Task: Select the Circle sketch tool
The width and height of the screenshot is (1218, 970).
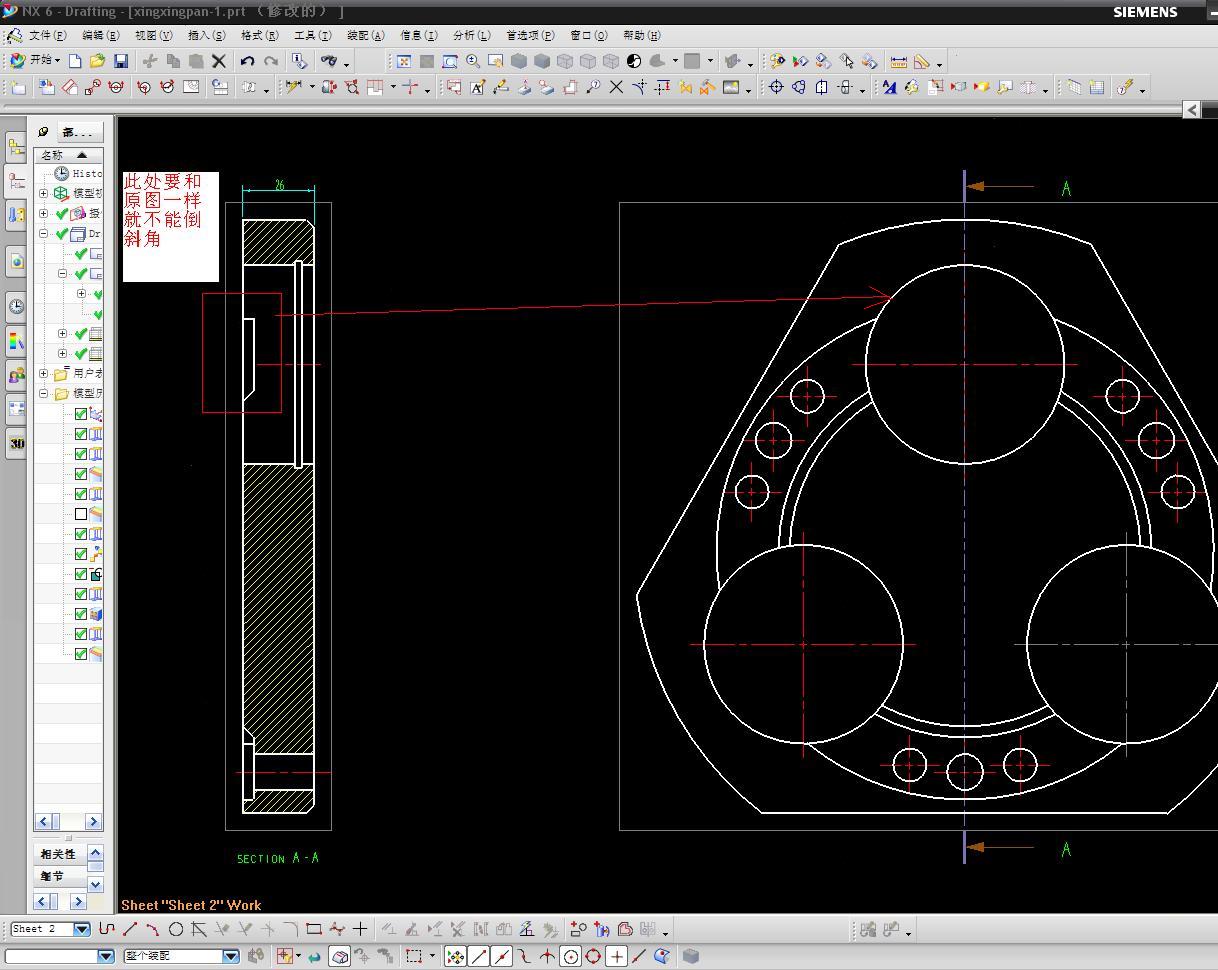Action: click(176, 929)
